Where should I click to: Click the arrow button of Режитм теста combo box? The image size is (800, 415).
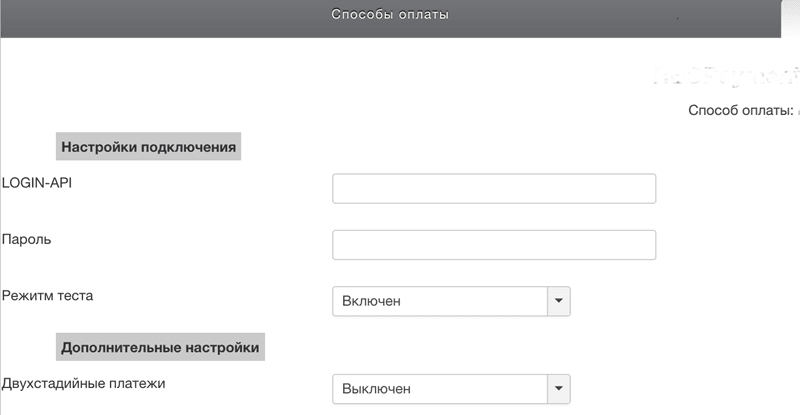pos(559,301)
